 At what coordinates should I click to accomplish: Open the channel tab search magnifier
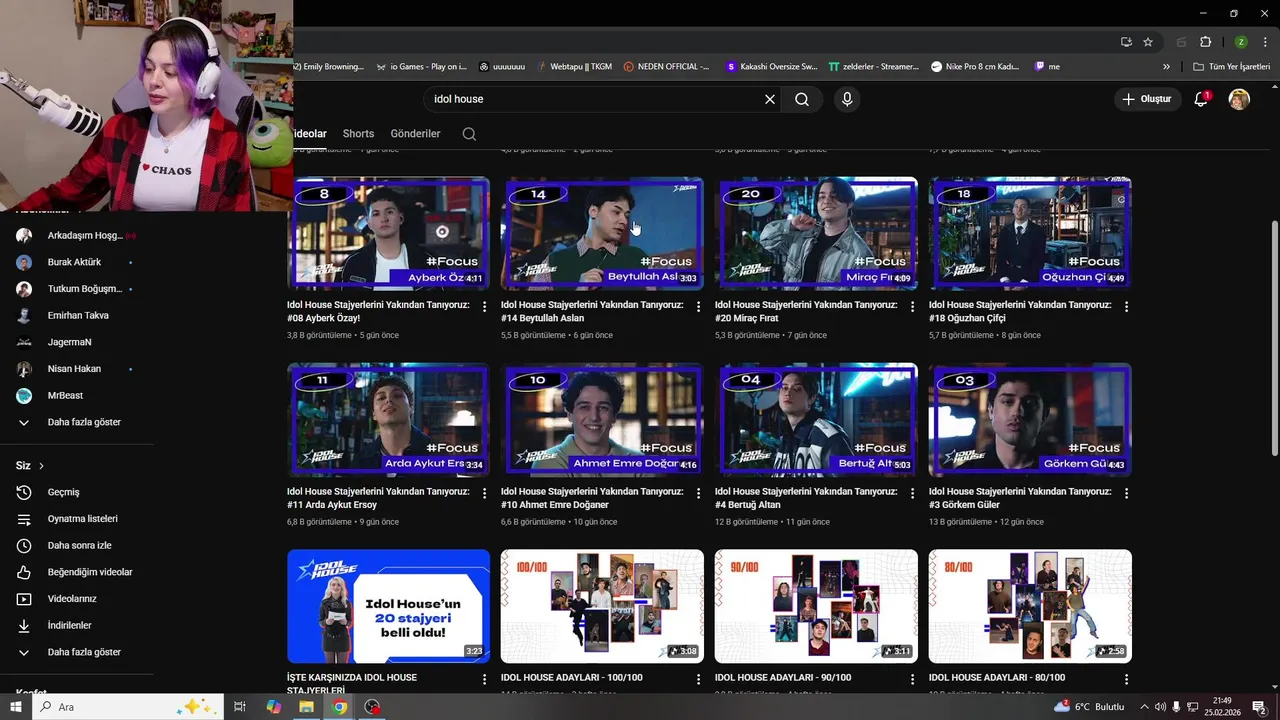469,134
